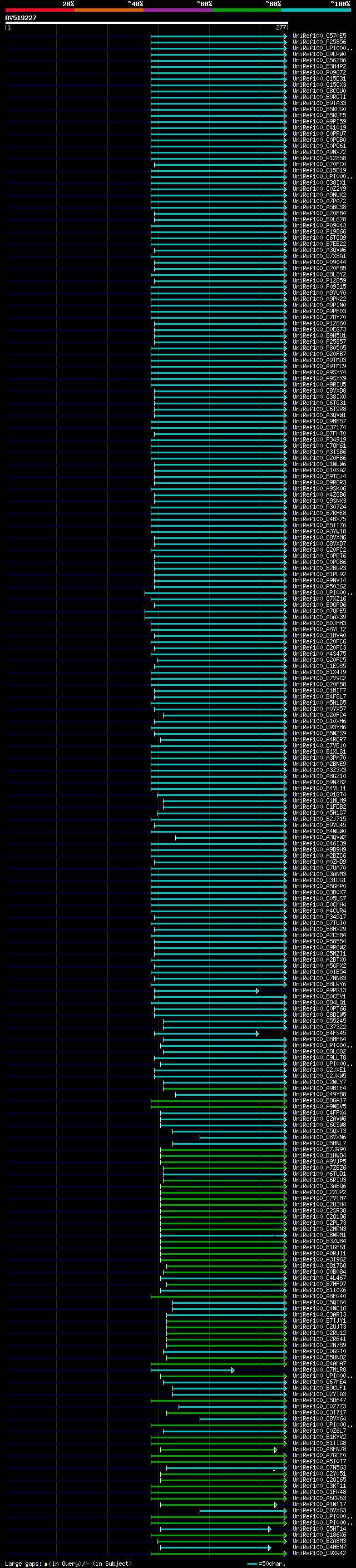Select the UniRef100_A5BCS8 label
This screenshot has width=356, height=1568.
[319, 207]
